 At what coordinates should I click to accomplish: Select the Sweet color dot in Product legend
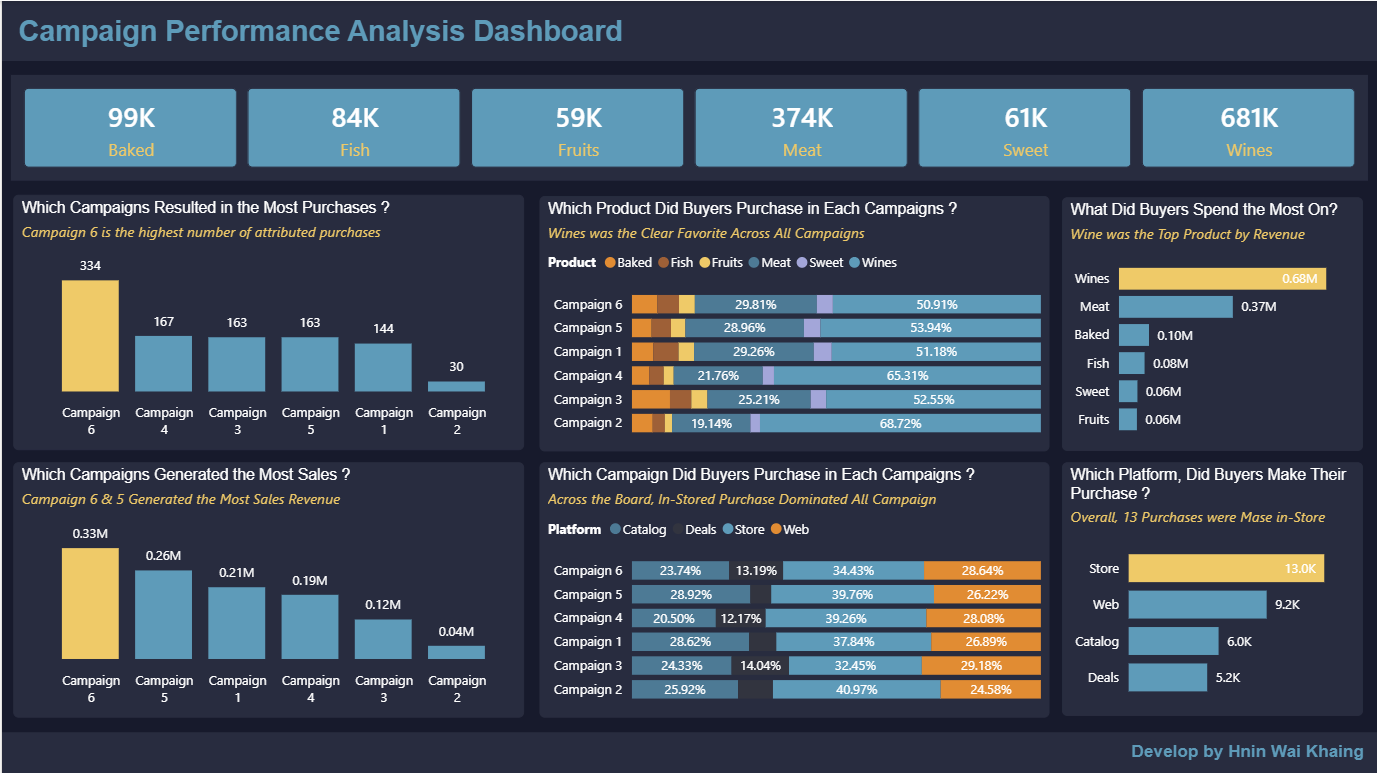click(801, 263)
